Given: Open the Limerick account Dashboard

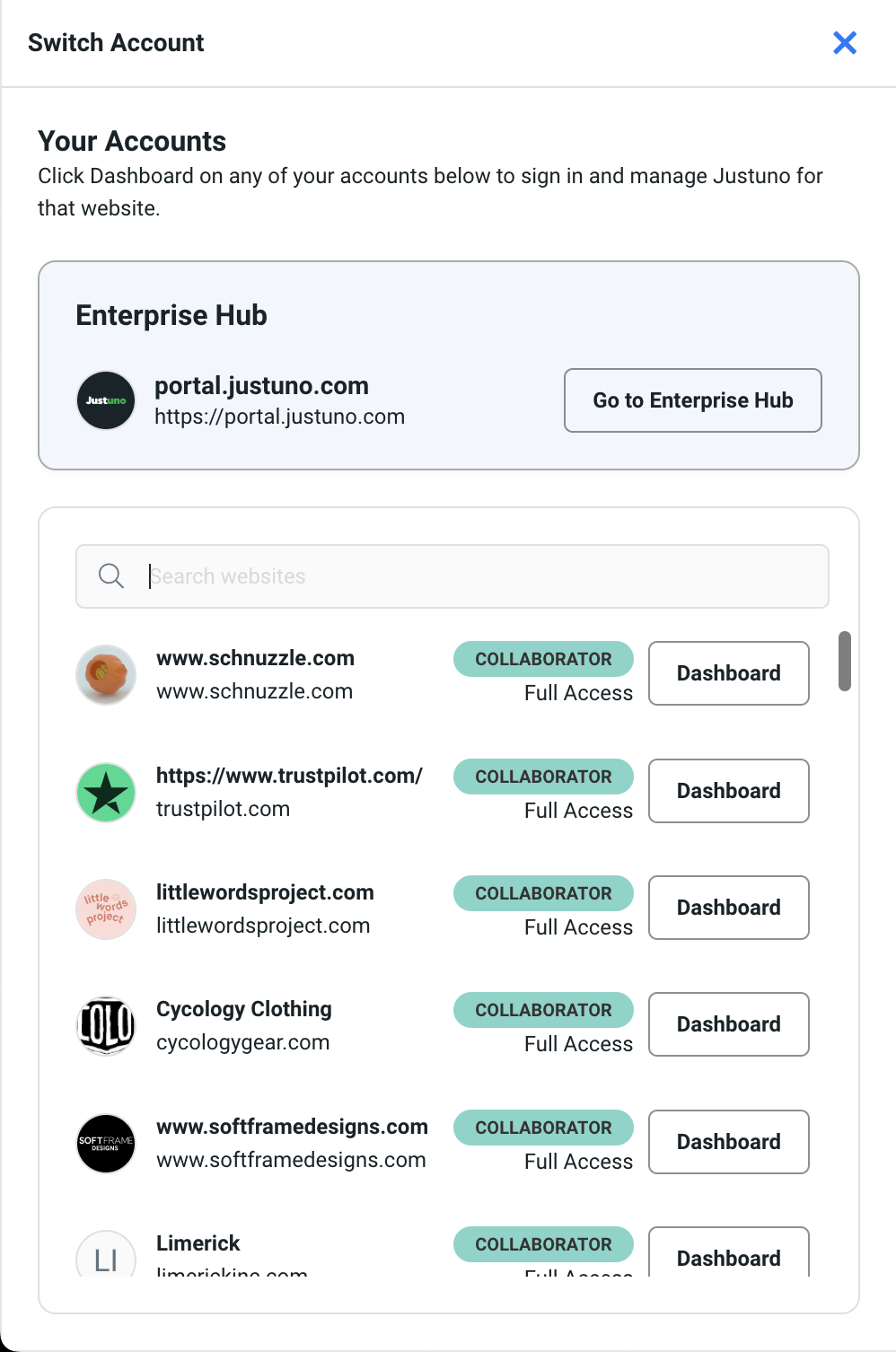Looking at the screenshot, I should [x=728, y=1255].
